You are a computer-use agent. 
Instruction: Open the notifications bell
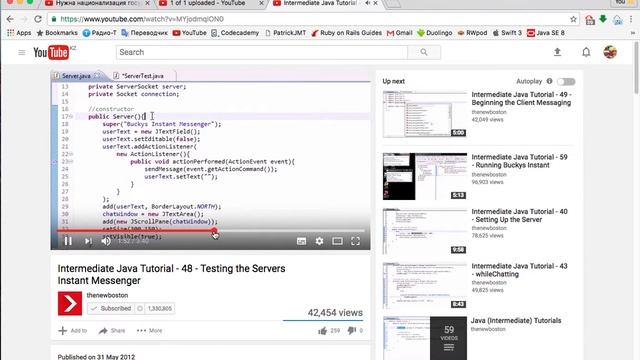click(586, 52)
